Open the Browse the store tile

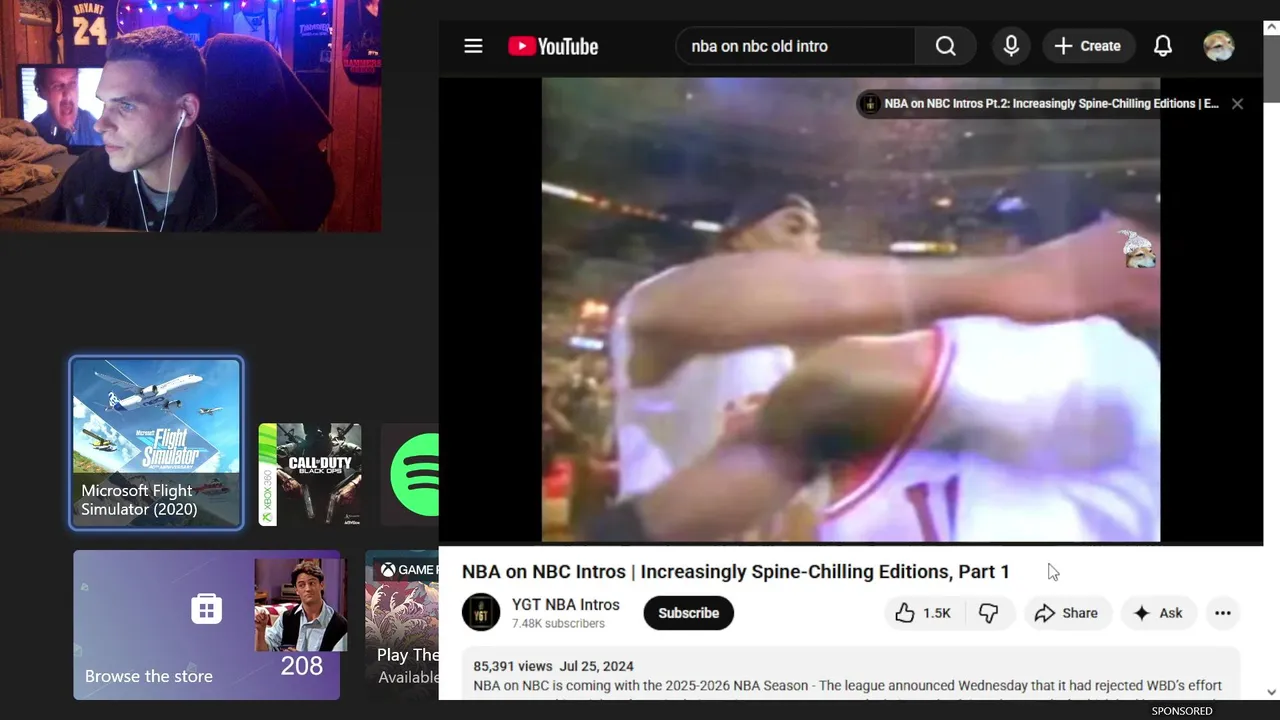(x=206, y=625)
